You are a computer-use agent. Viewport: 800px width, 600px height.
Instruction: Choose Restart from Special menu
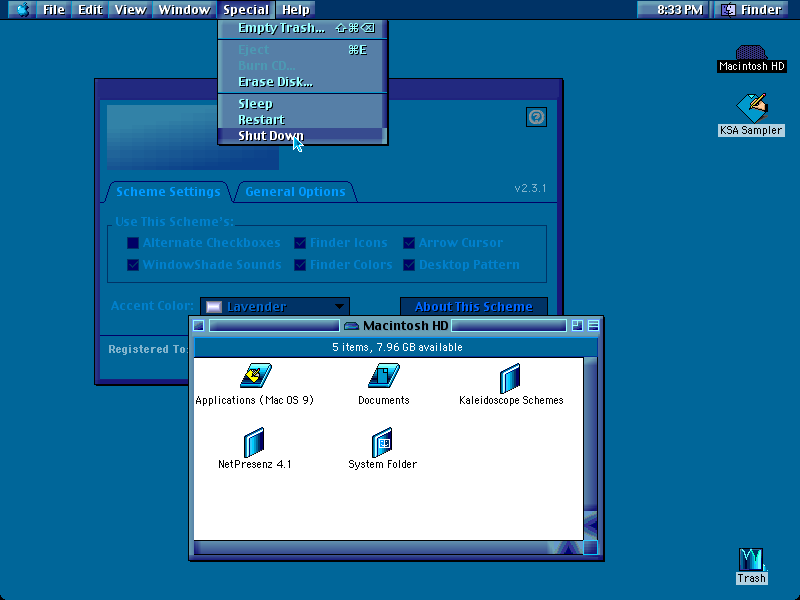click(303, 120)
